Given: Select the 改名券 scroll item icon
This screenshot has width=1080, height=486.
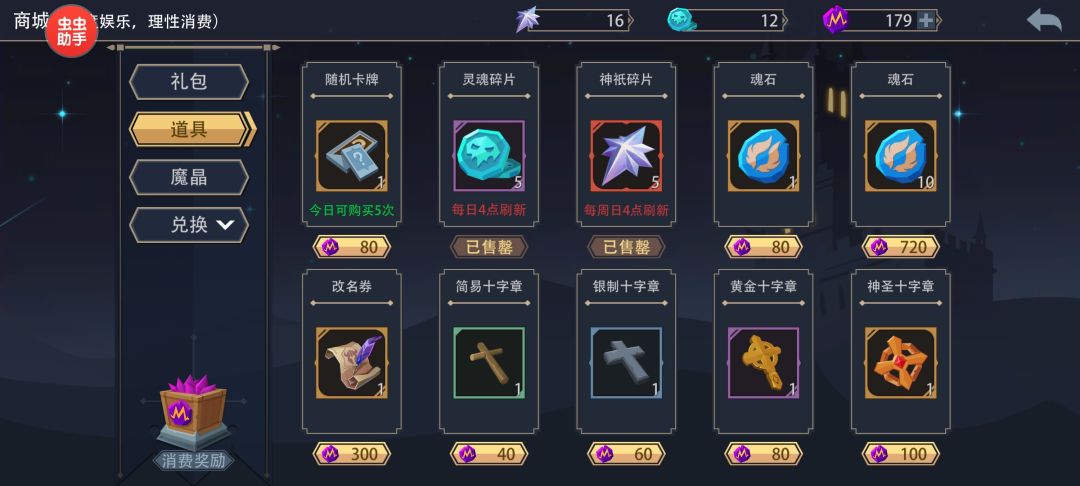Looking at the screenshot, I should pos(351,362).
